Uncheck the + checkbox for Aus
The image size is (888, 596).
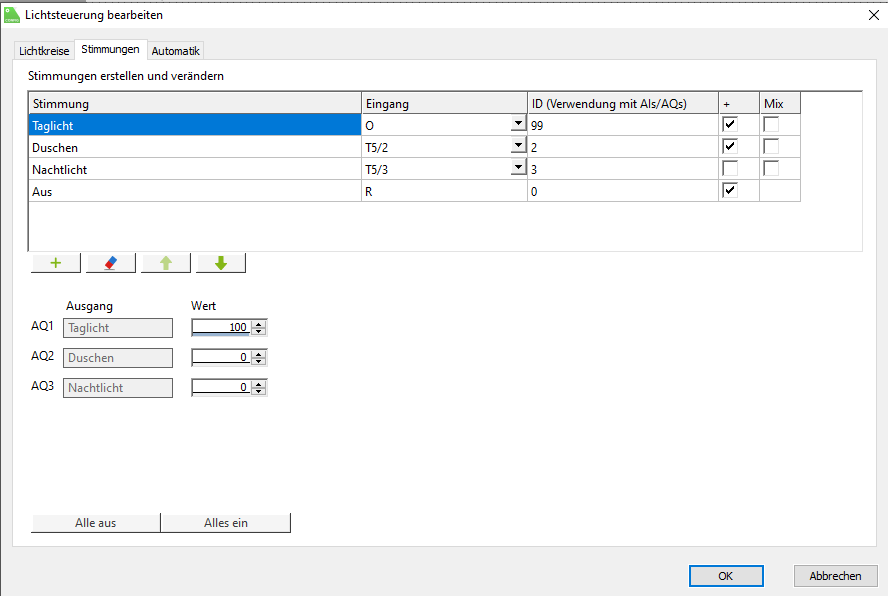click(730, 190)
